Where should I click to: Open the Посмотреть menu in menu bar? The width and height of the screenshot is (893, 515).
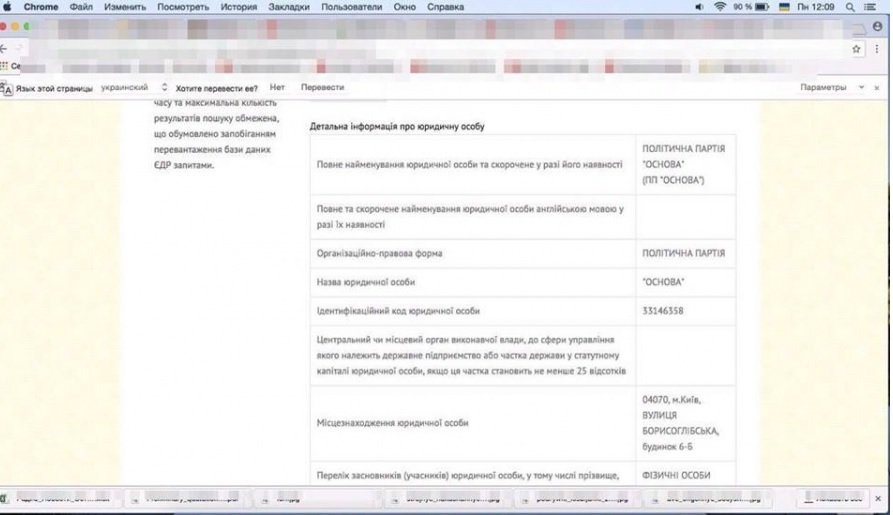pyautogui.click(x=183, y=7)
